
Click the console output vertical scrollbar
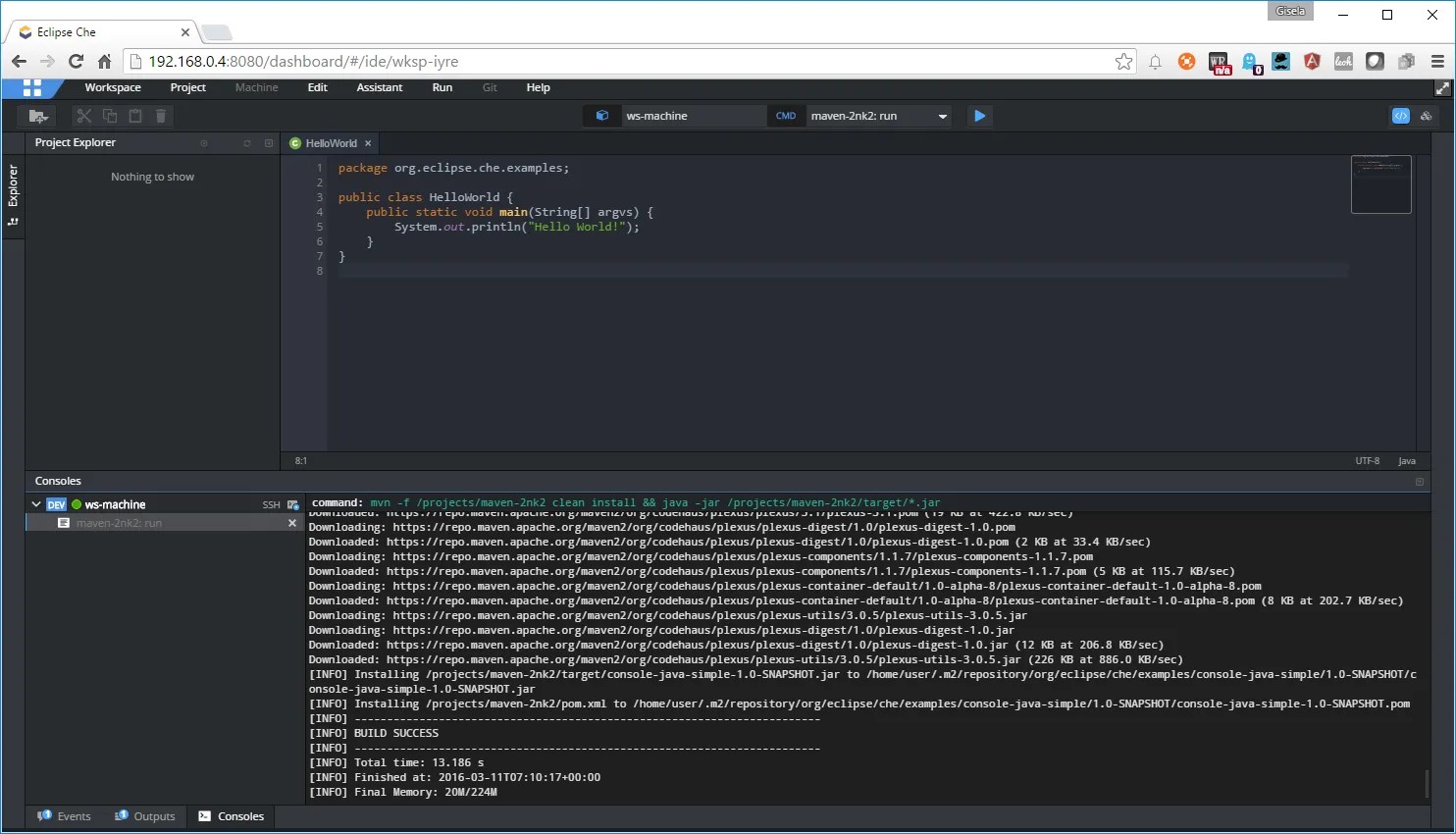1426,783
